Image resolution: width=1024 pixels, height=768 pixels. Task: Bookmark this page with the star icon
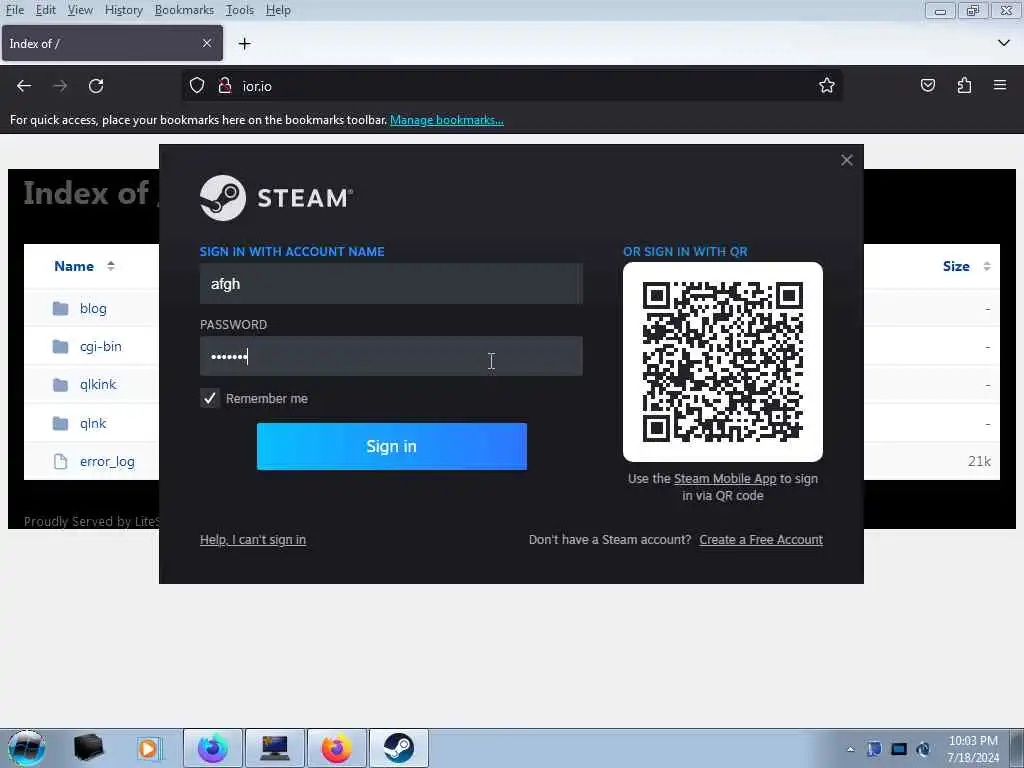827,86
